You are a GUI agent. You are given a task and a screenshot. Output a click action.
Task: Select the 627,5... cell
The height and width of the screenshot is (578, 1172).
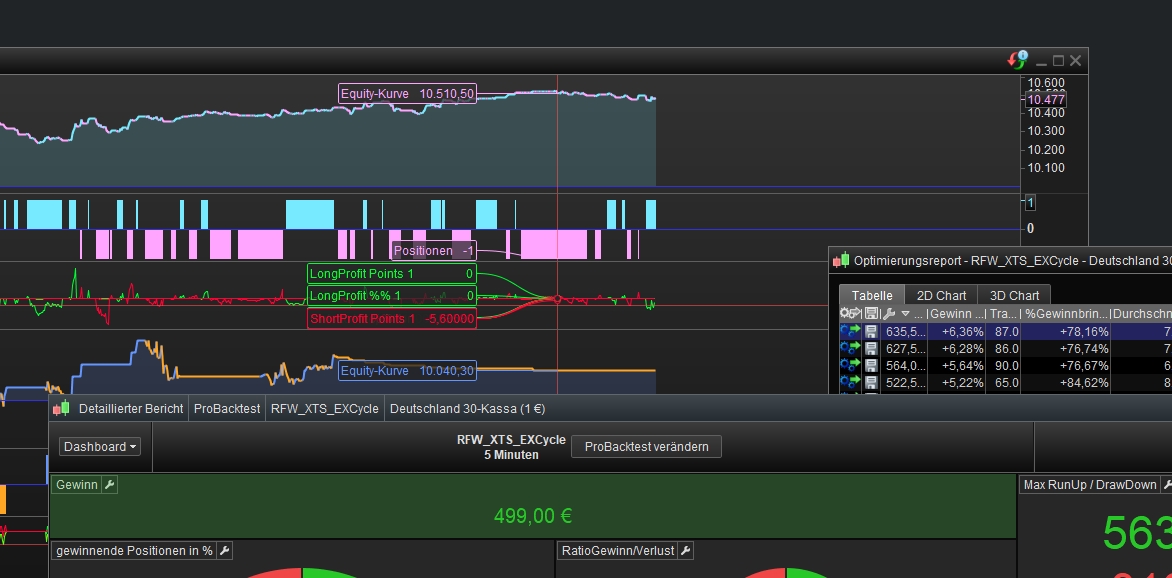coord(904,348)
